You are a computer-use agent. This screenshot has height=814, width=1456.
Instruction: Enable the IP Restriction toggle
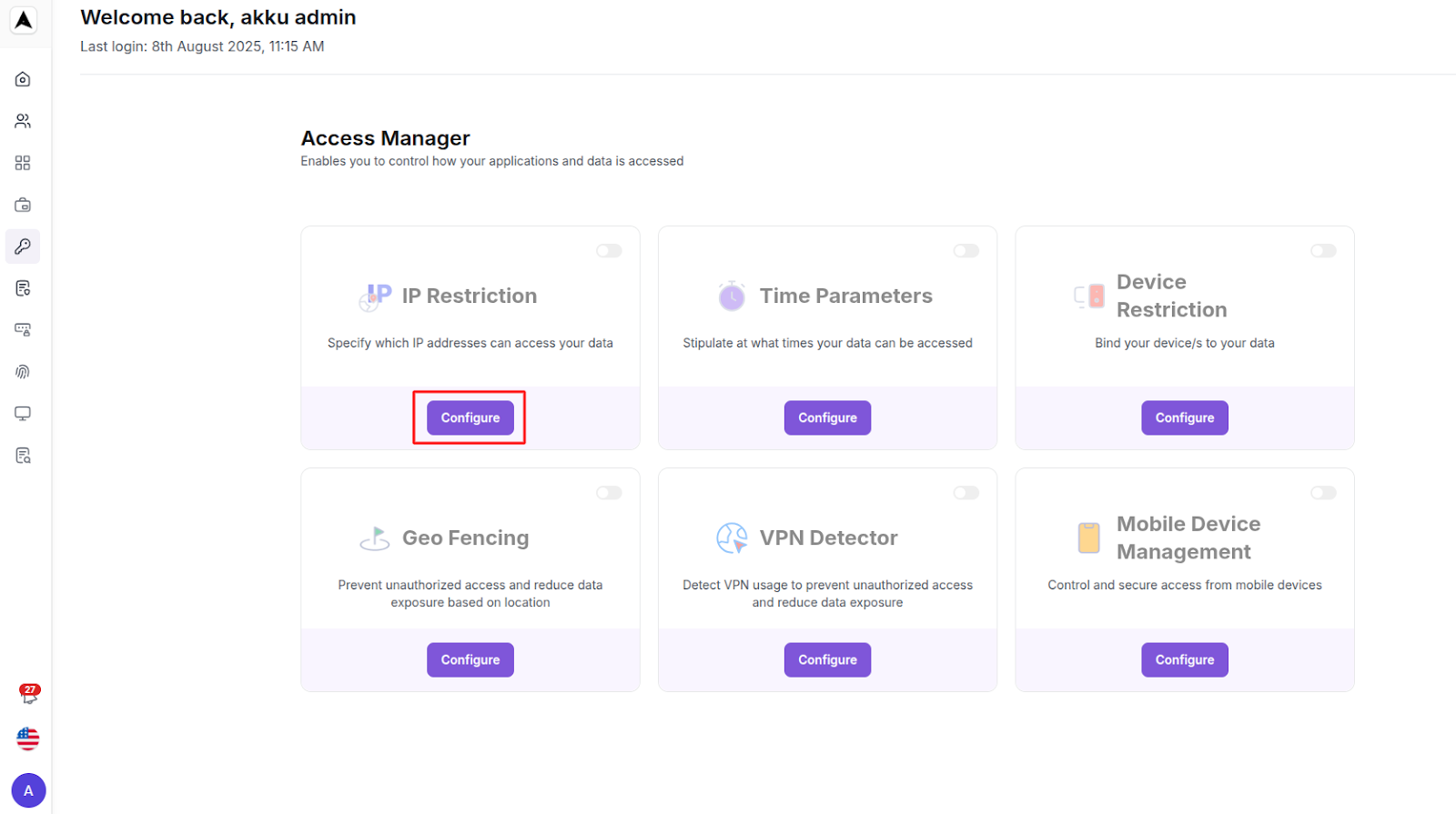[x=609, y=251]
